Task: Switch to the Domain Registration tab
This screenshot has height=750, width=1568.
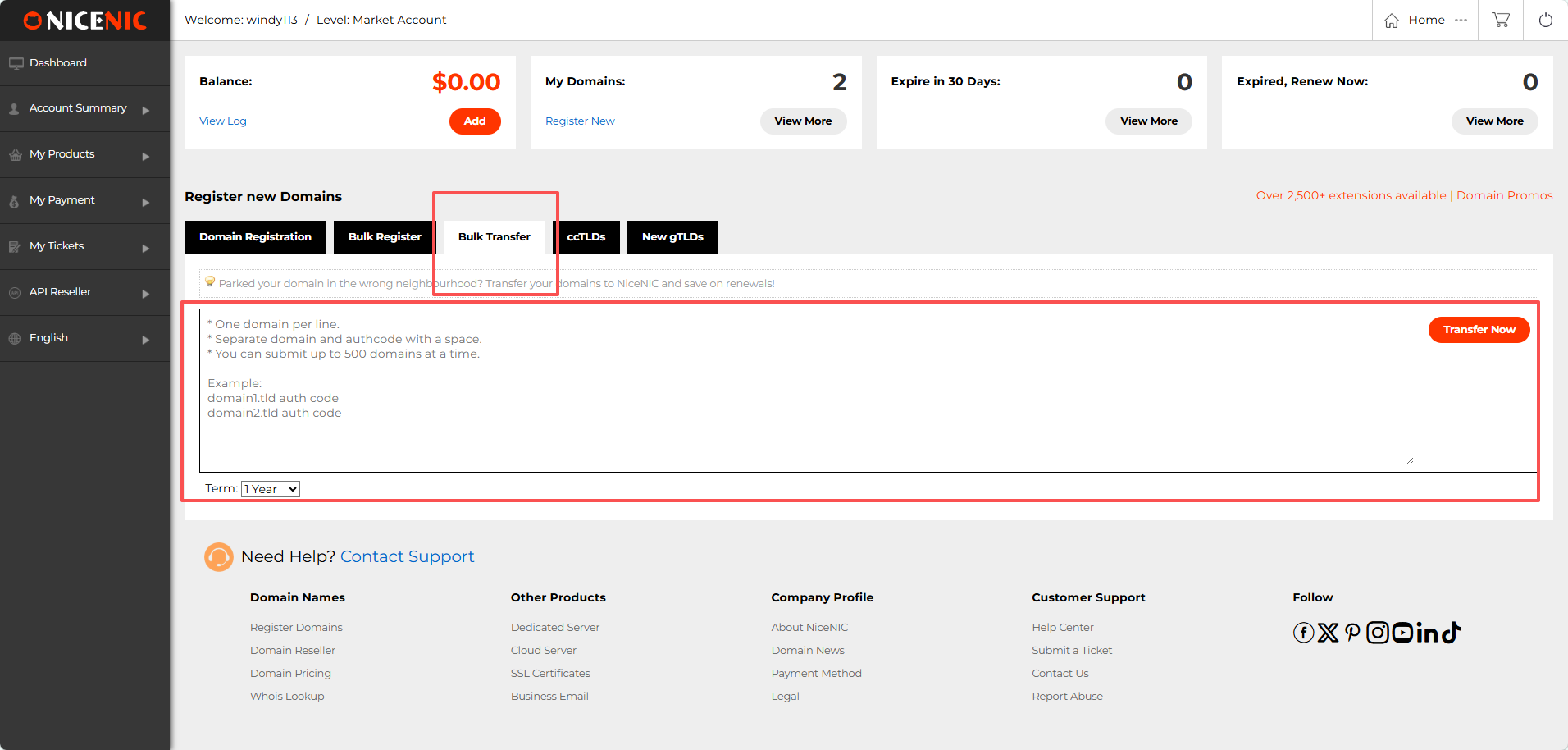Action: 255,237
